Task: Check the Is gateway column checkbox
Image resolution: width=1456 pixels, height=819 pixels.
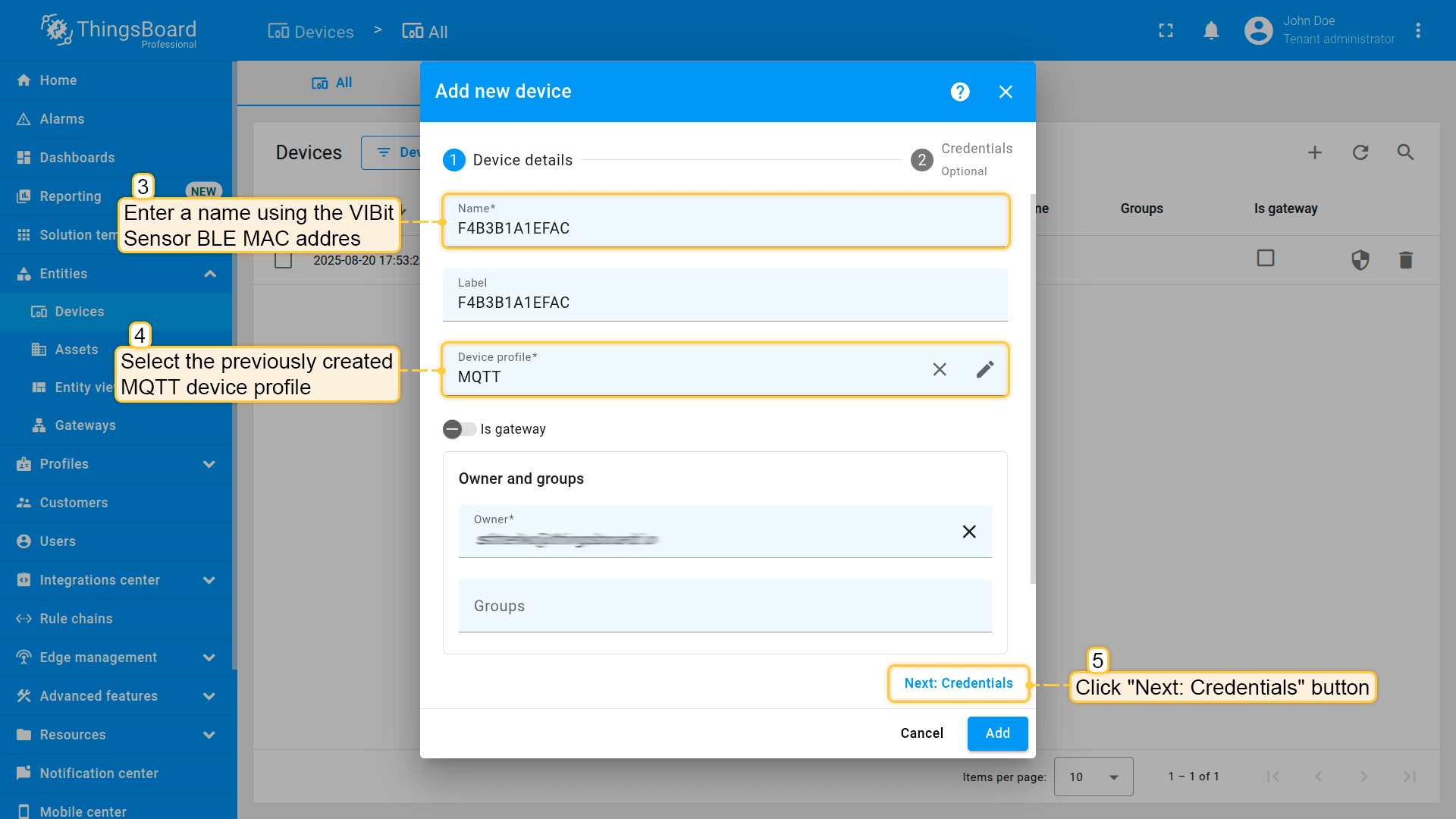Action: pyautogui.click(x=1265, y=258)
